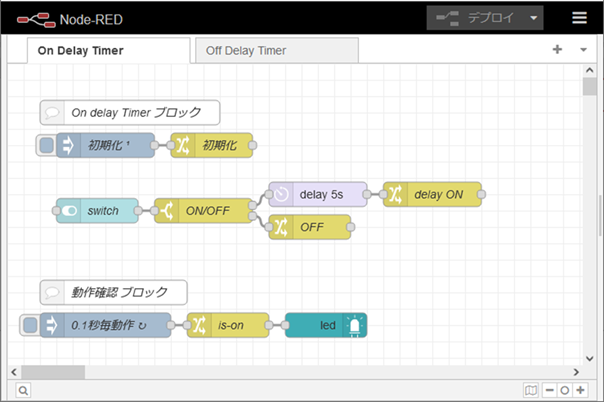Zoom in using the plus button

coord(580,390)
